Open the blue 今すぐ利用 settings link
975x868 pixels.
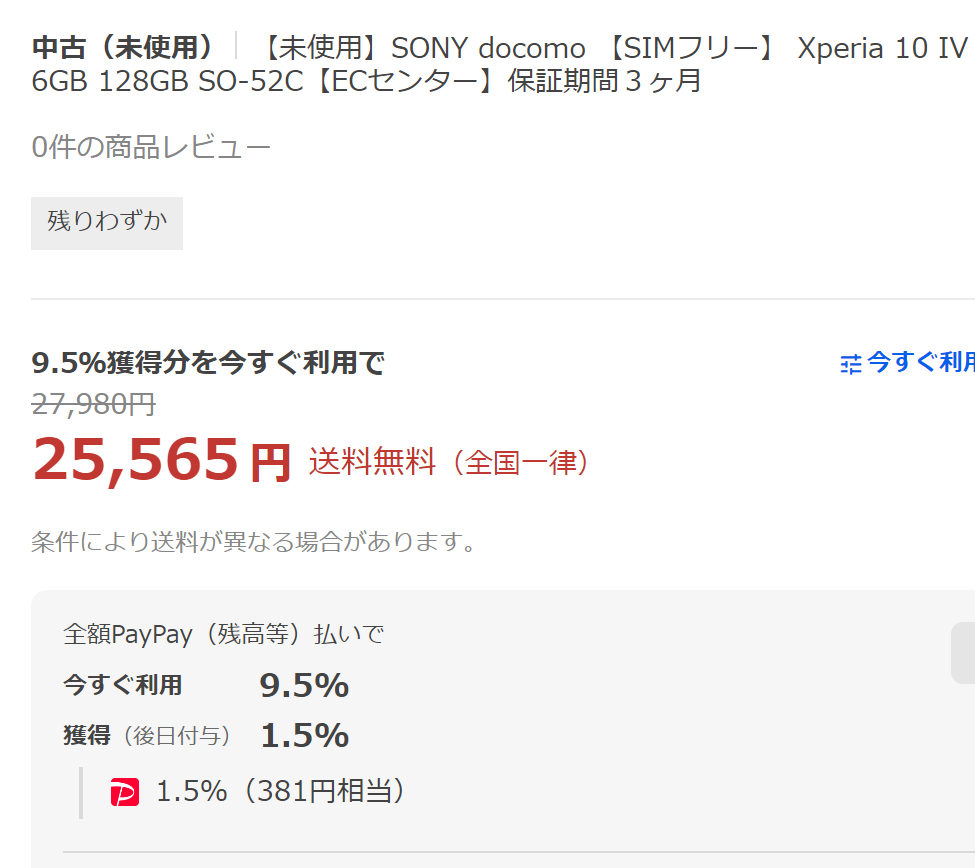pyautogui.click(x=920, y=362)
